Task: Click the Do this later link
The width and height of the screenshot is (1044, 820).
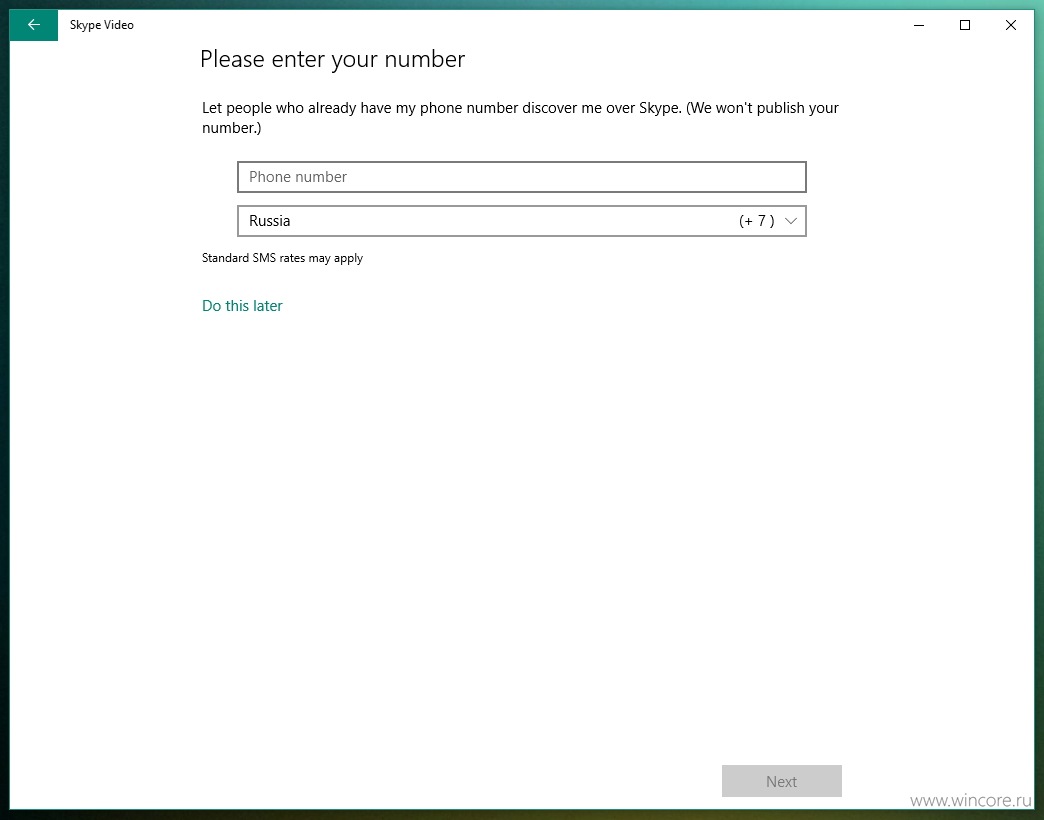Action: click(x=242, y=306)
